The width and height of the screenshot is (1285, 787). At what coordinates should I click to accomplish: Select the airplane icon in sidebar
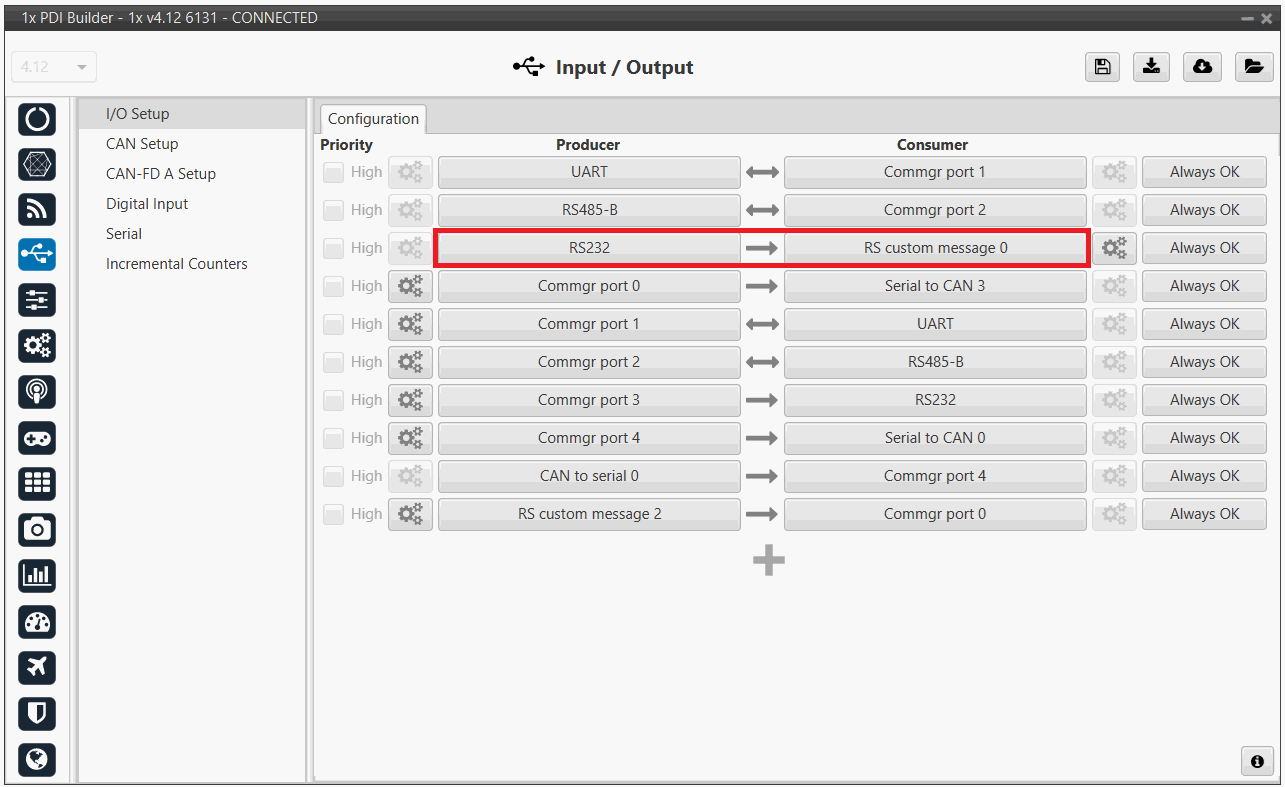coord(37,667)
